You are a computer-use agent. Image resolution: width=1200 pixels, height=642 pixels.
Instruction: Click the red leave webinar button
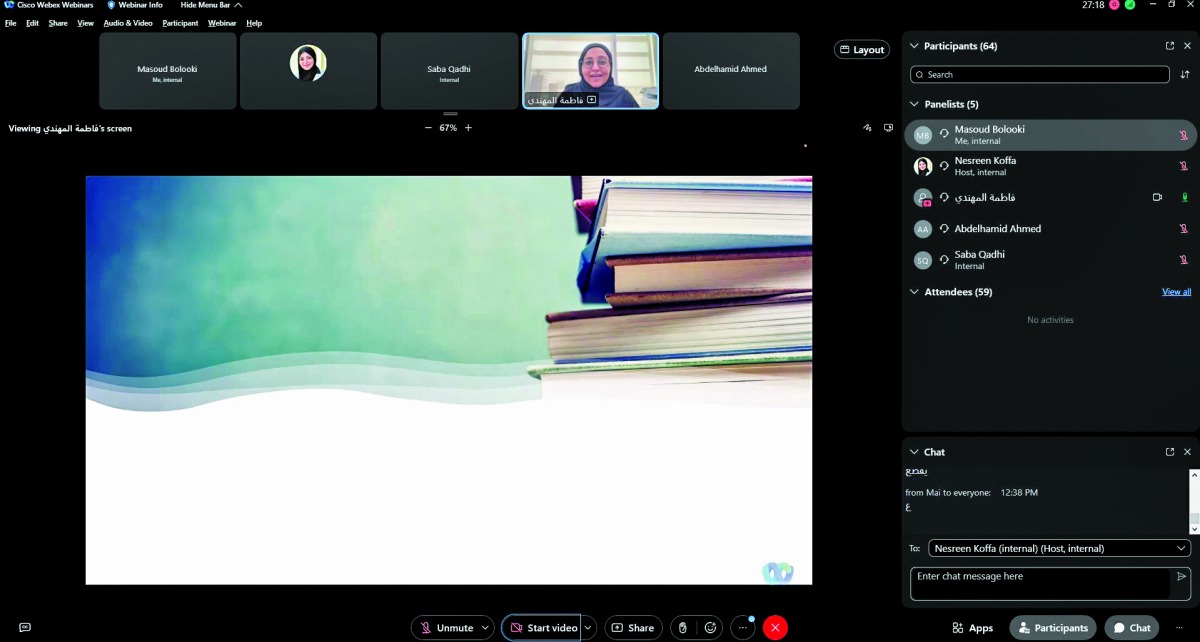(775, 628)
